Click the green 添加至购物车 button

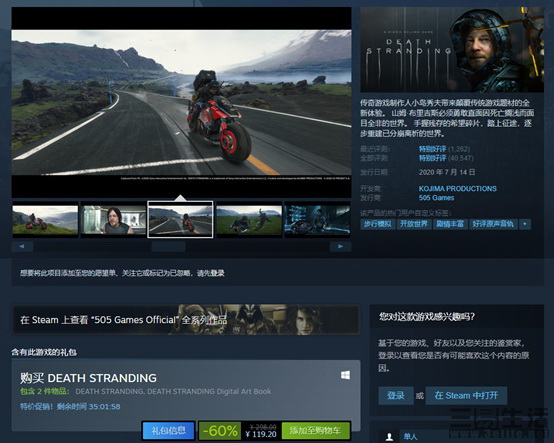point(316,430)
